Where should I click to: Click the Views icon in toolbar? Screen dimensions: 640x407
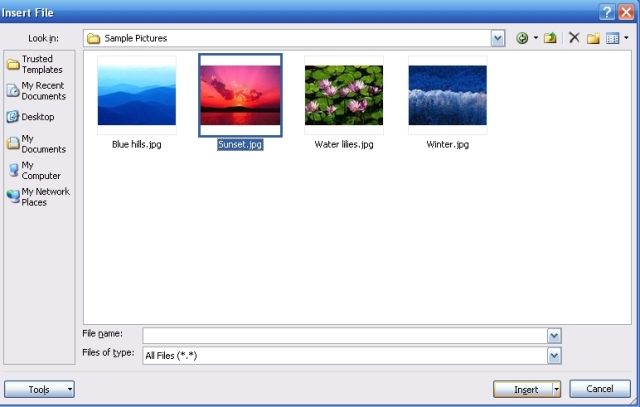point(612,38)
